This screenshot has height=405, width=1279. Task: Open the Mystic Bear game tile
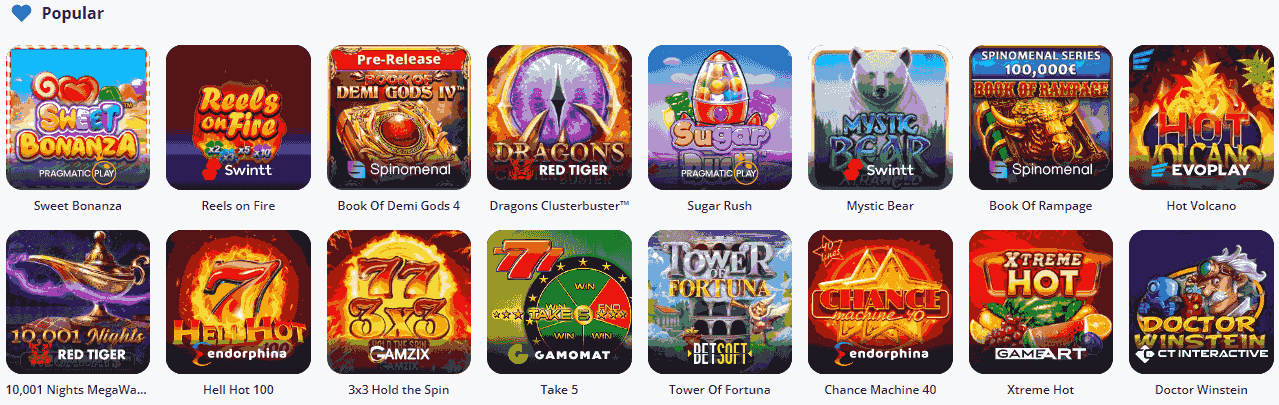(x=880, y=117)
